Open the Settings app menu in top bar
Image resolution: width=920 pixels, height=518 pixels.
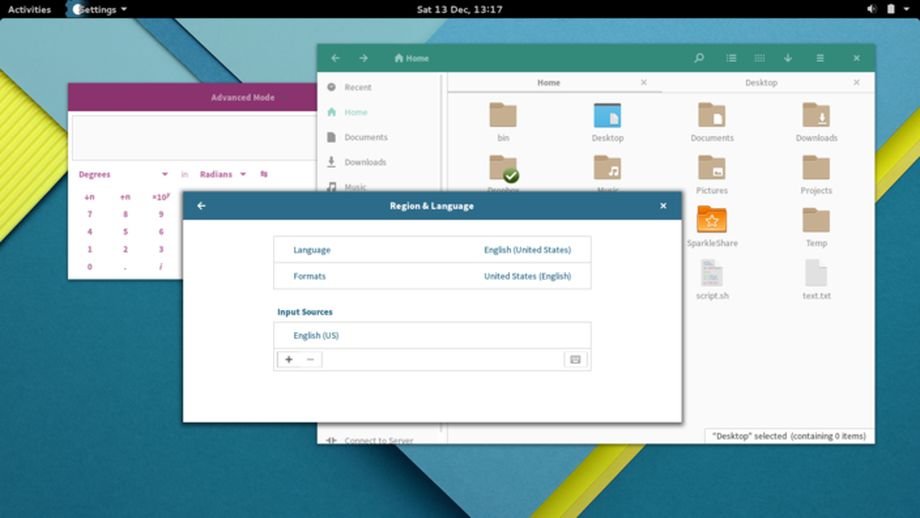(98, 9)
